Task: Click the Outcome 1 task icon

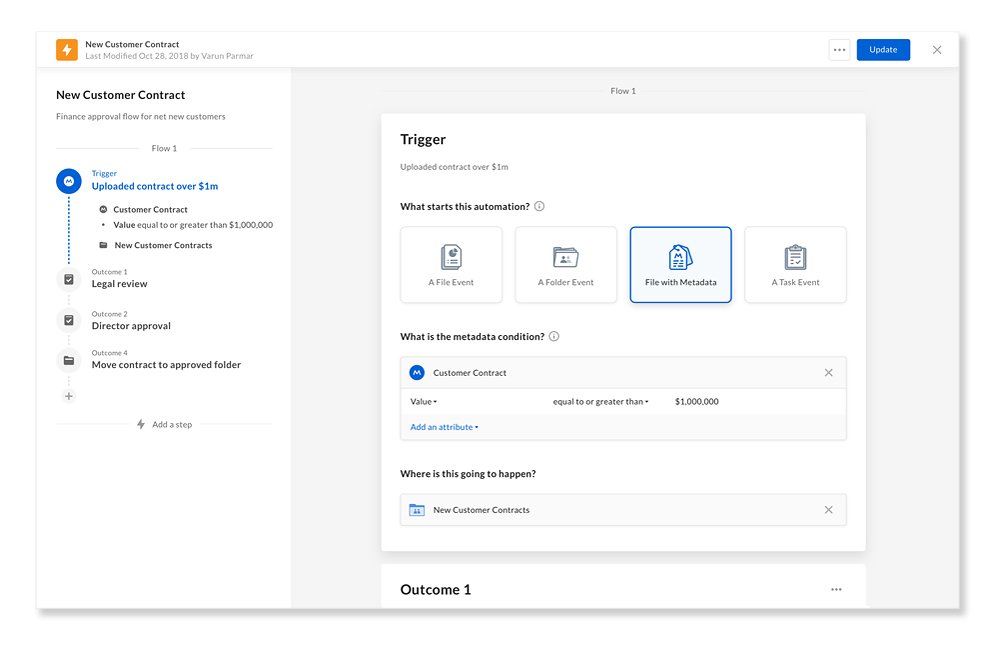Action: (68, 279)
